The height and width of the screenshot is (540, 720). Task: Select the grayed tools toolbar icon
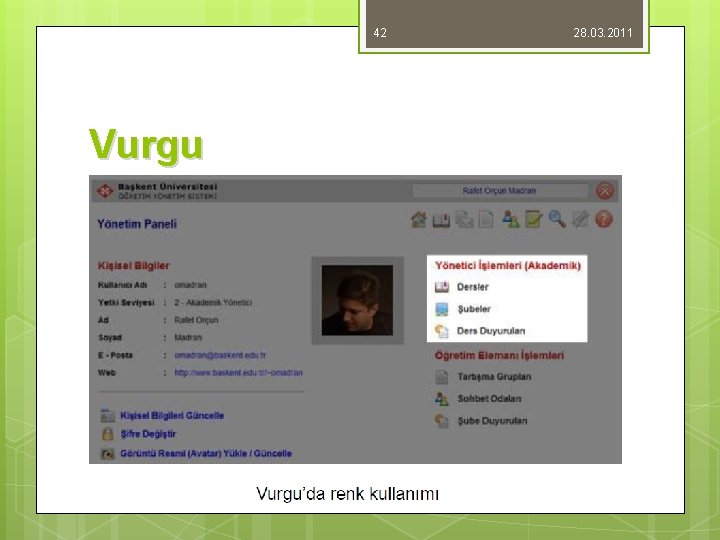[580, 219]
